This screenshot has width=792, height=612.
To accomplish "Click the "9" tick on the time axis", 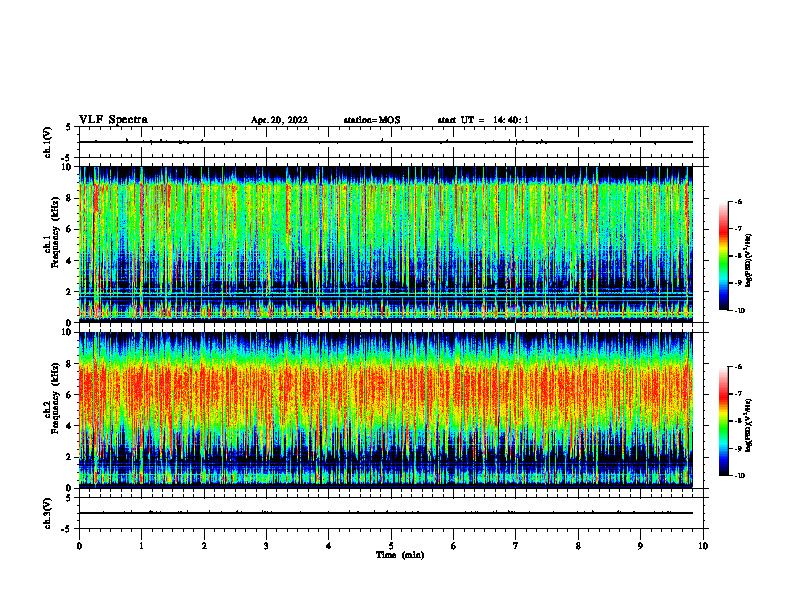I will [640, 546].
